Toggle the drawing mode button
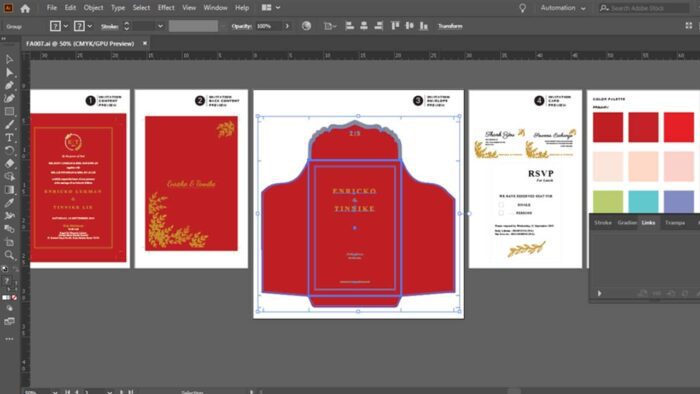The image size is (700, 394). point(9,308)
